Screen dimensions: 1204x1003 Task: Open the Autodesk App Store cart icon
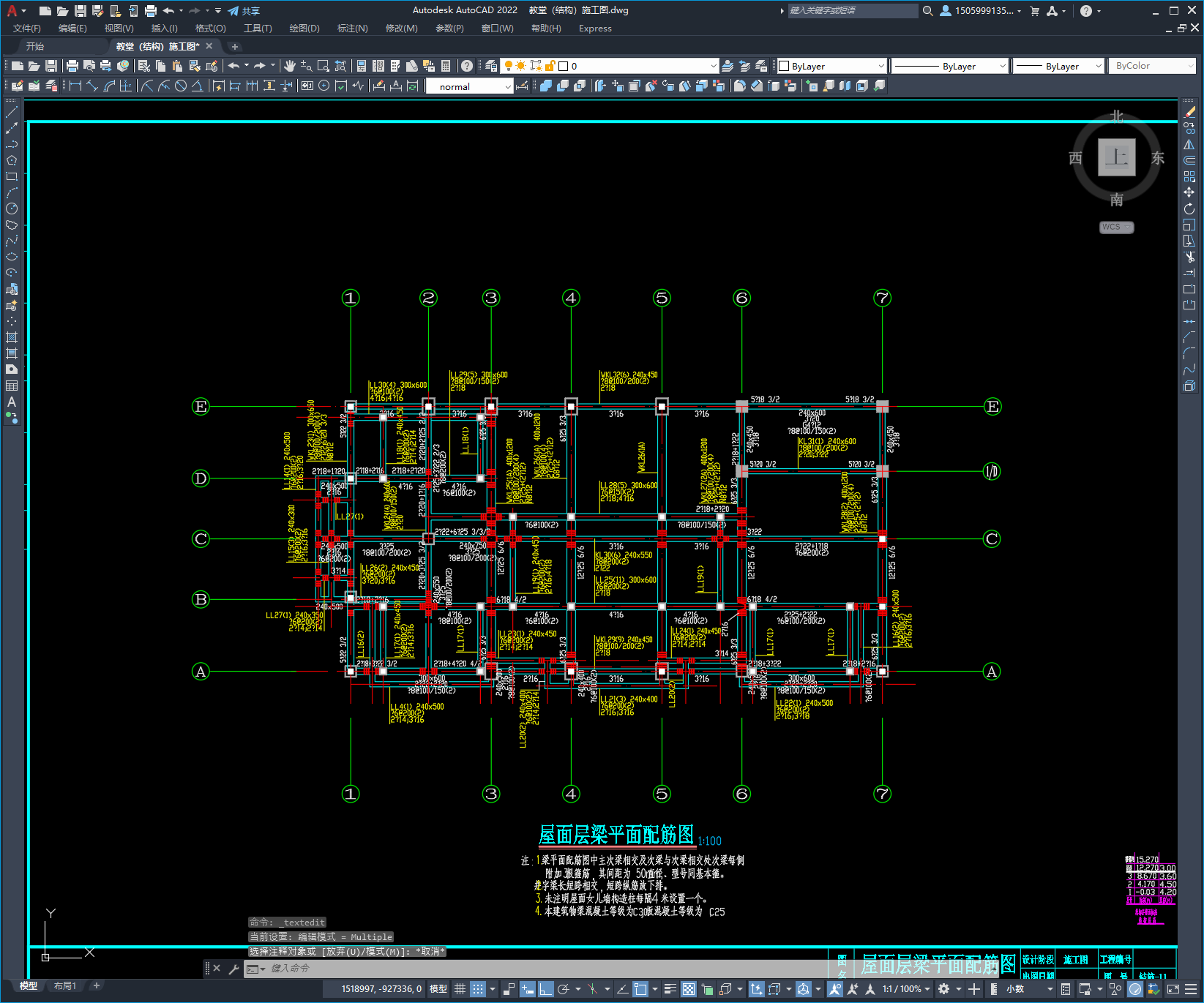(1034, 11)
